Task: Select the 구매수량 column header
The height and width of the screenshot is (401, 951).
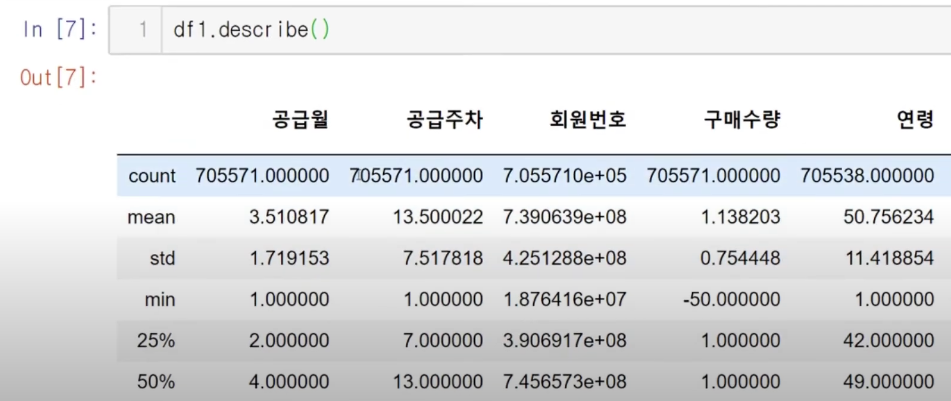Action: tap(742, 121)
